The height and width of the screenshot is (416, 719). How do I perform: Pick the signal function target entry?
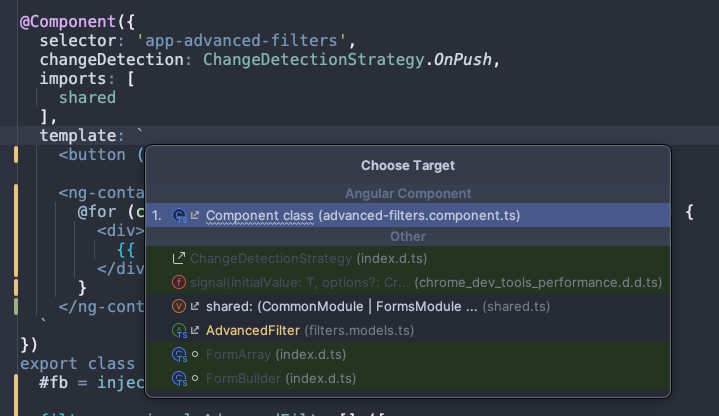click(408, 283)
